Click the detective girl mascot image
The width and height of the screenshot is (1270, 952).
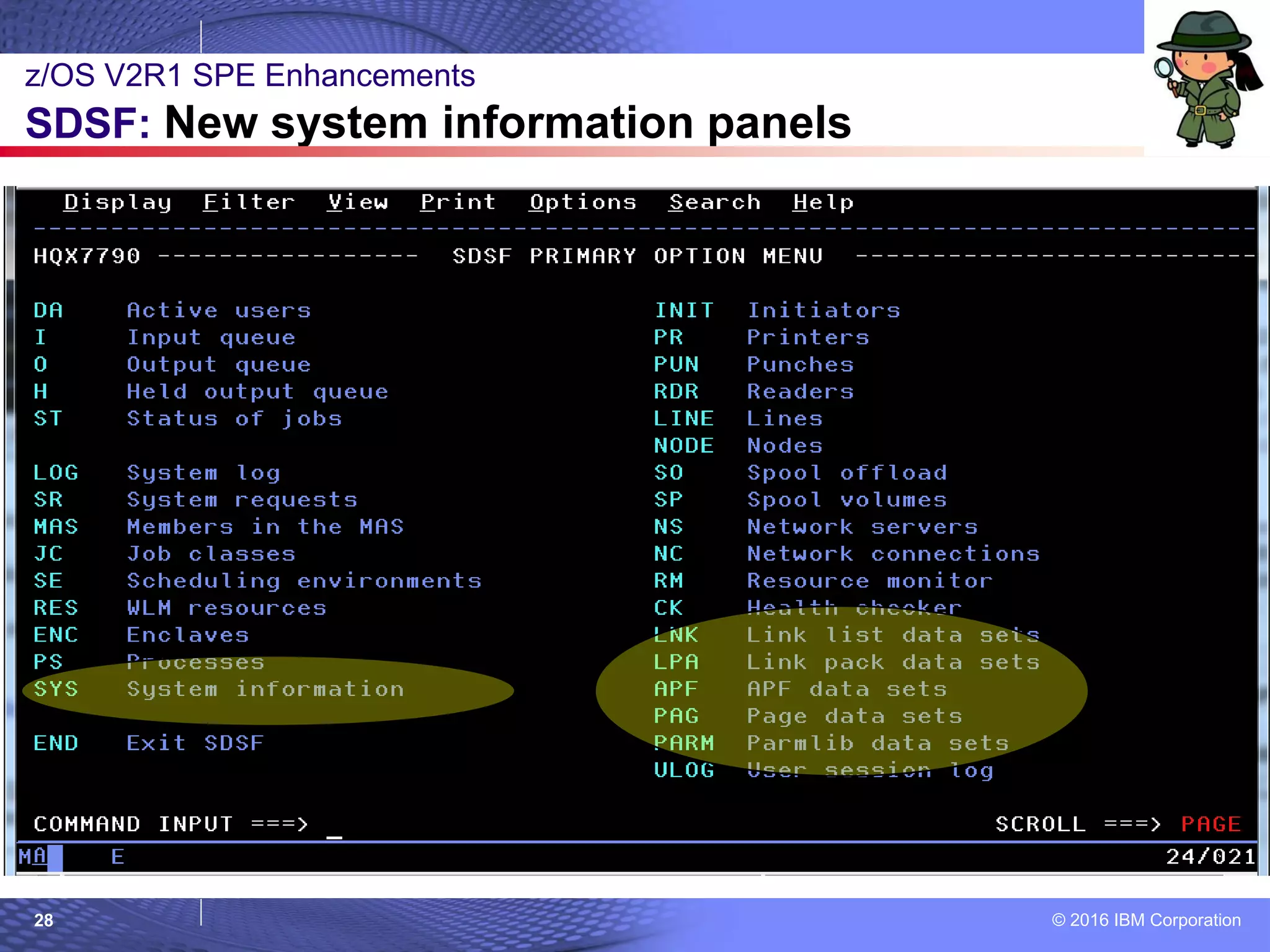click(x=1207, y=79)
